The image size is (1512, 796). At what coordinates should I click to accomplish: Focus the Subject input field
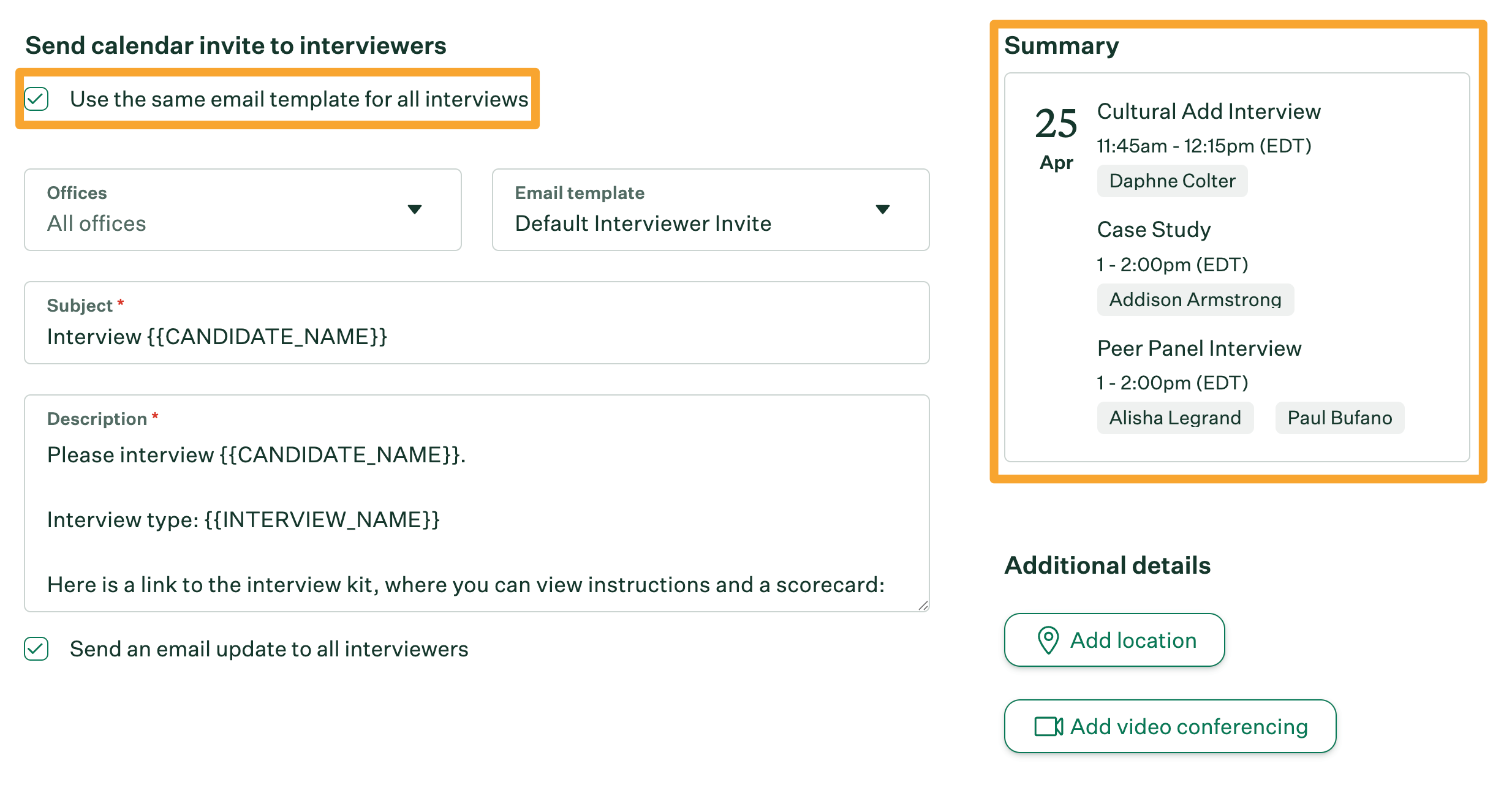click(476, 337)
